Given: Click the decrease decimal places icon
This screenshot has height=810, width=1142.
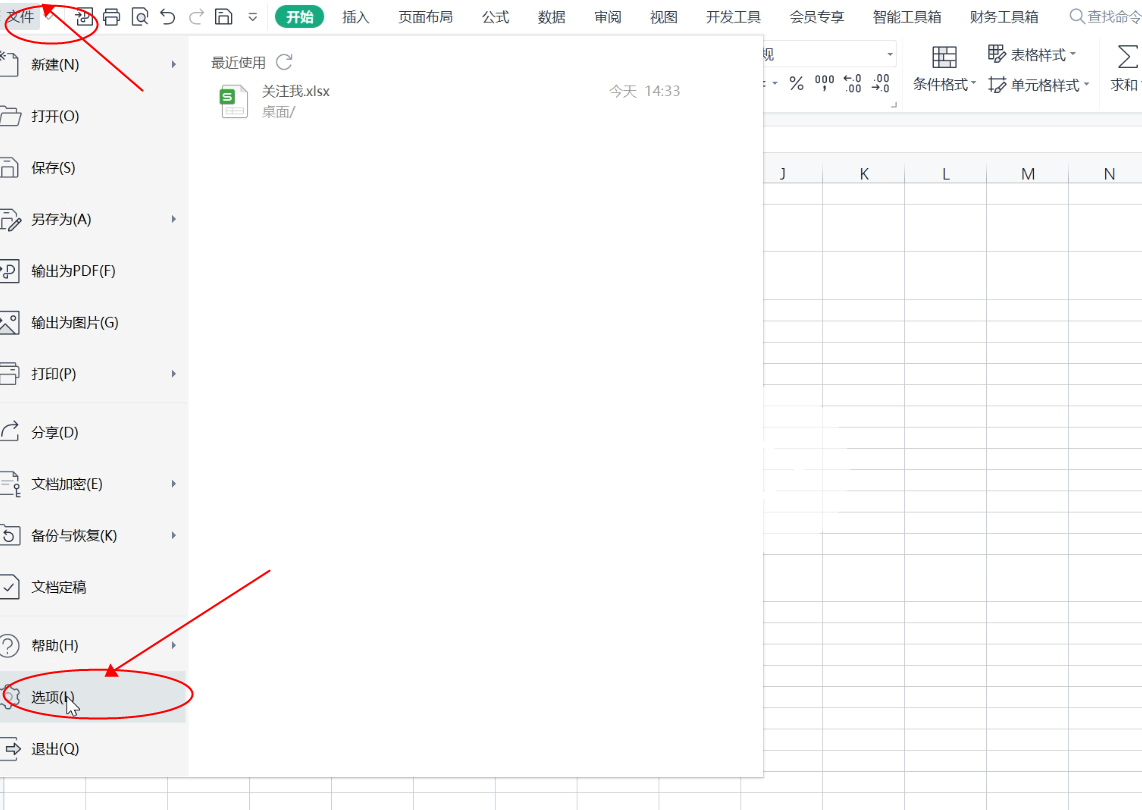Looking at the screenshot, I should coord(881,84).
